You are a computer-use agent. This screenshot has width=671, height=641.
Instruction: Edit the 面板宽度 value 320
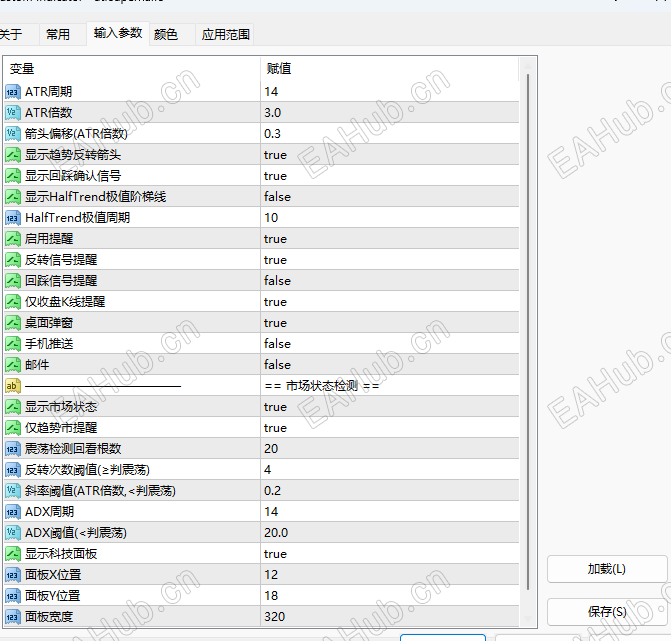click(x=389, y=617)
